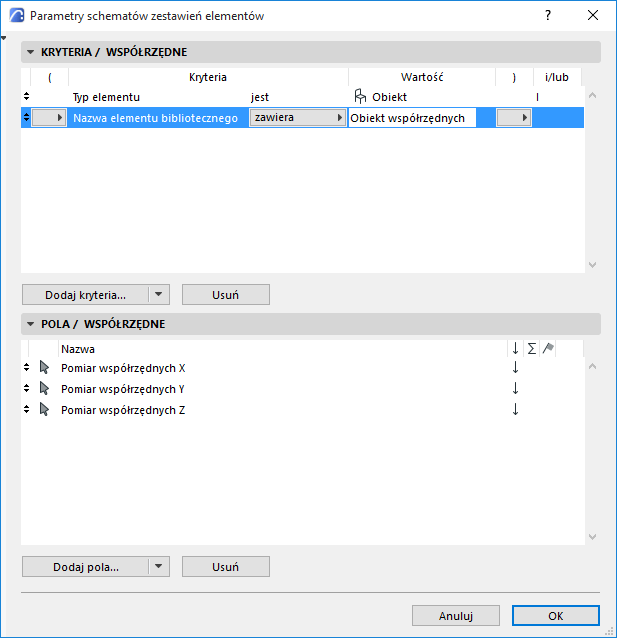
Task: Toggle sort order arrow for Pomiar współrzędnych X
Action: [x=515, y=368]
